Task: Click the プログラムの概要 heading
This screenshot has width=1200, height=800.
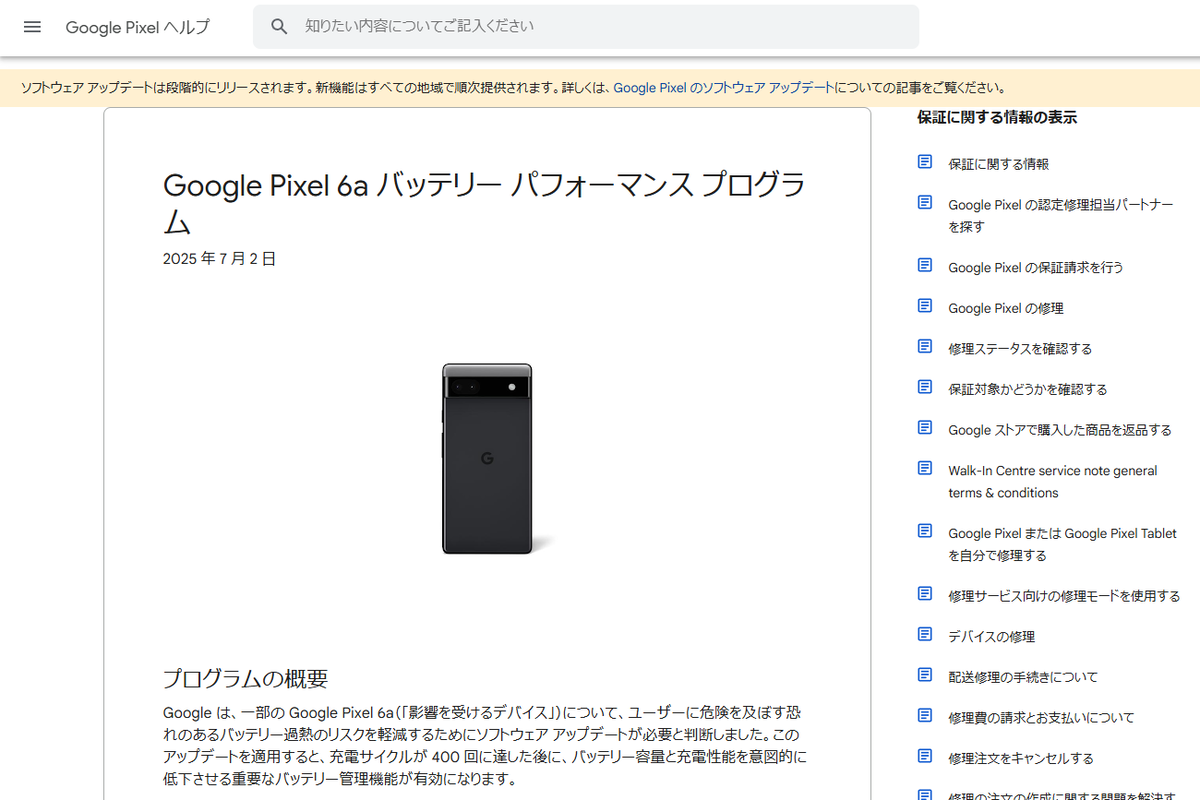Action: [245, 678]
